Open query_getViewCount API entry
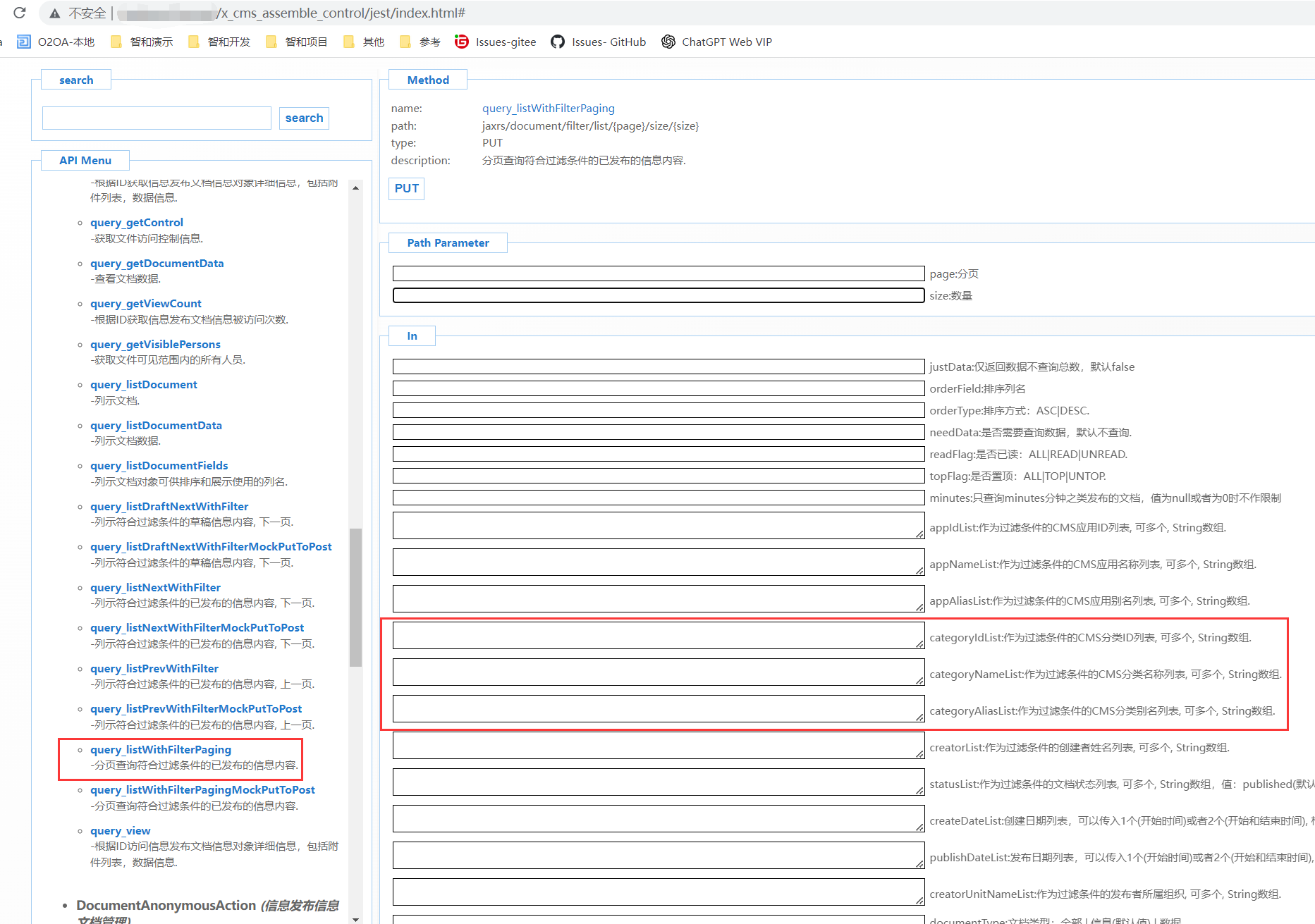 pos(146,303)
